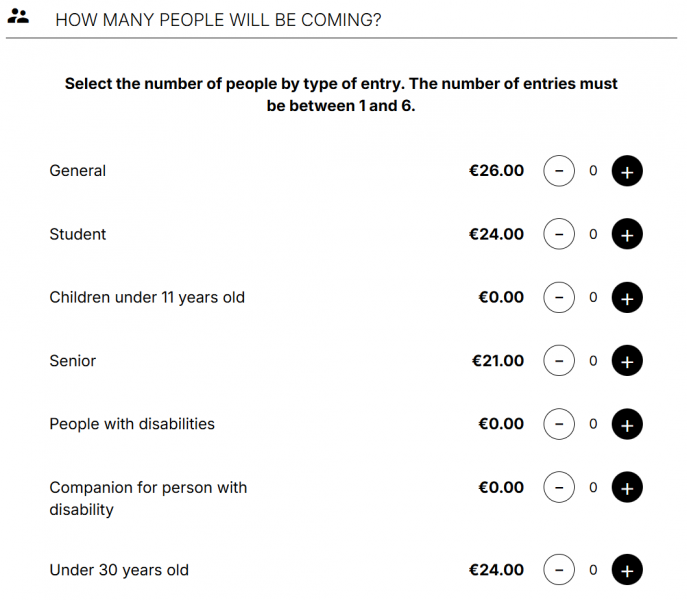Viewport: 687px width, 600px height.
Task: Click the people group icon in header
Action: (18, 17)
